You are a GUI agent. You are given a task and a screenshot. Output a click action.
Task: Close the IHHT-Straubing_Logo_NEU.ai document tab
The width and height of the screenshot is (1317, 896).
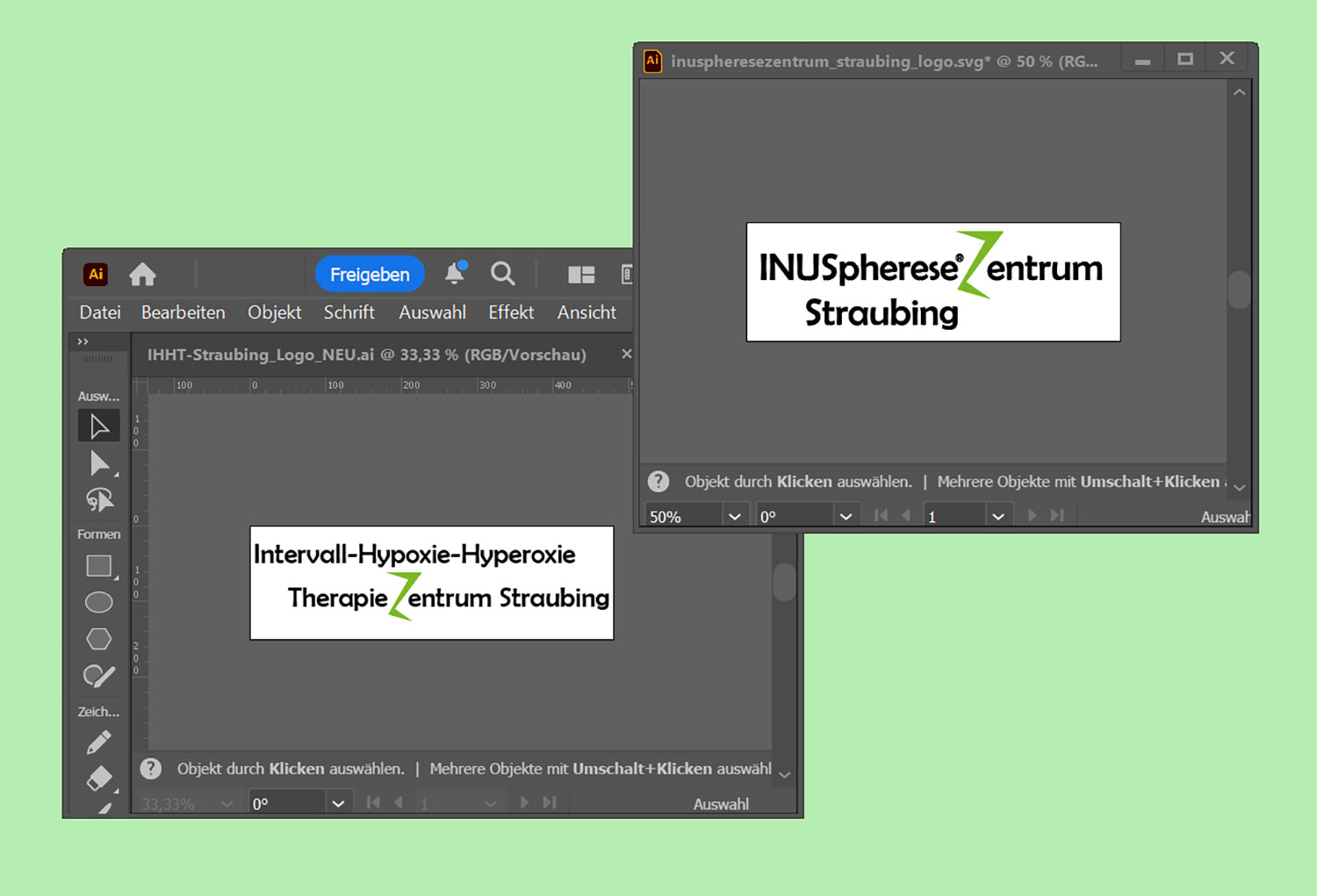coord(626,355)
